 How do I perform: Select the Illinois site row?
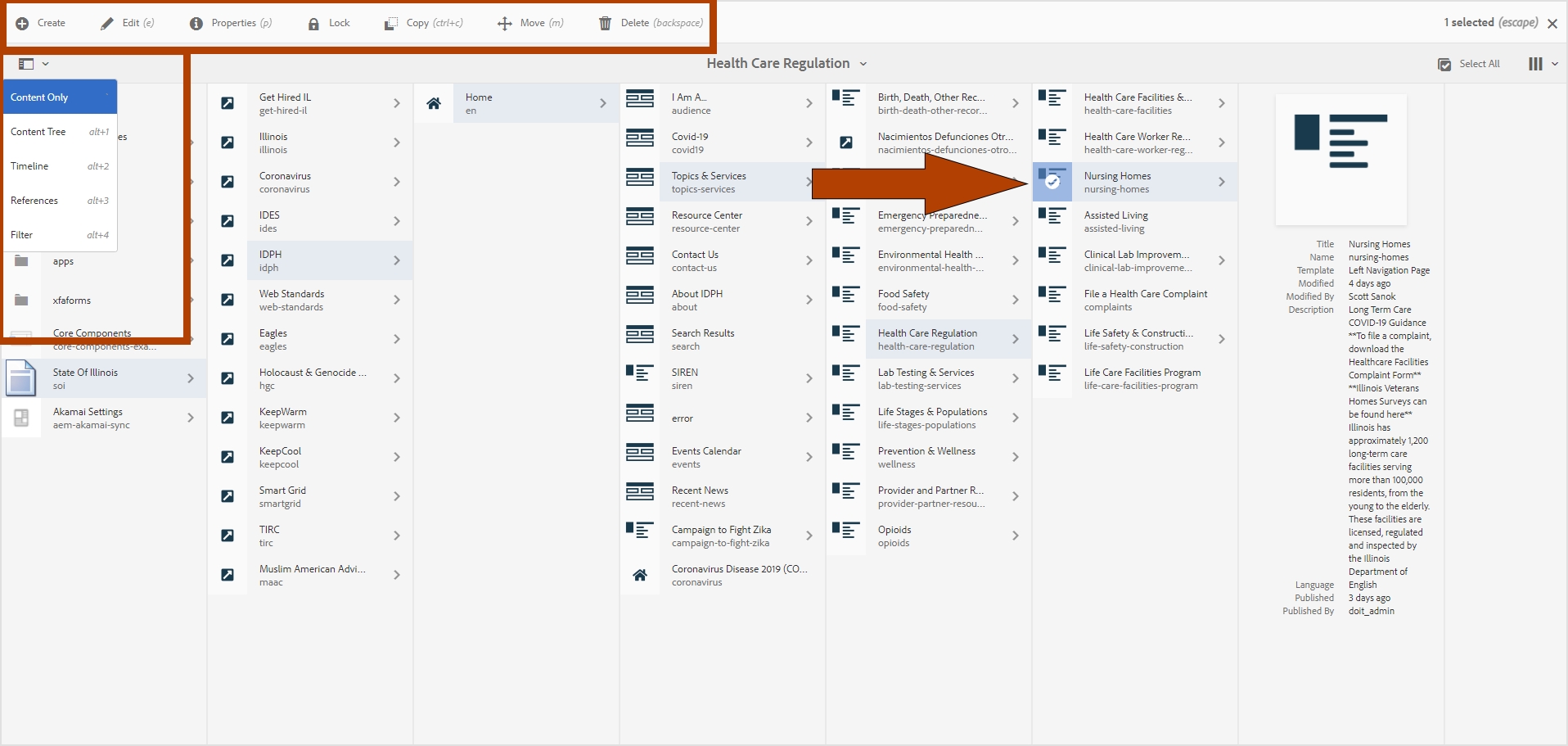point(310,142)
